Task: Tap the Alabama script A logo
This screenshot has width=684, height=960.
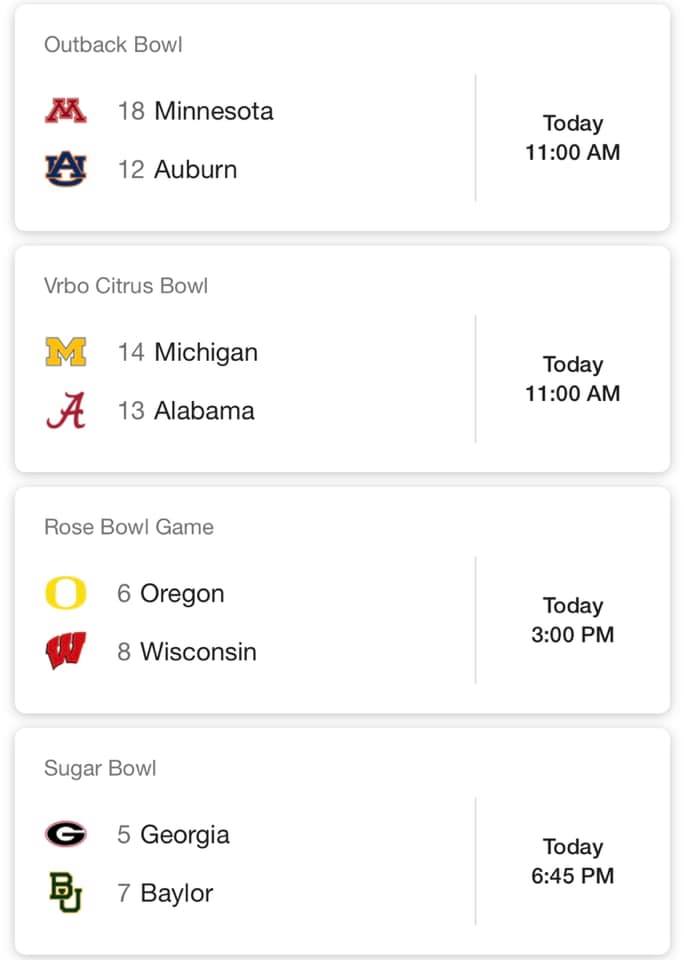Action: [66, 410]
